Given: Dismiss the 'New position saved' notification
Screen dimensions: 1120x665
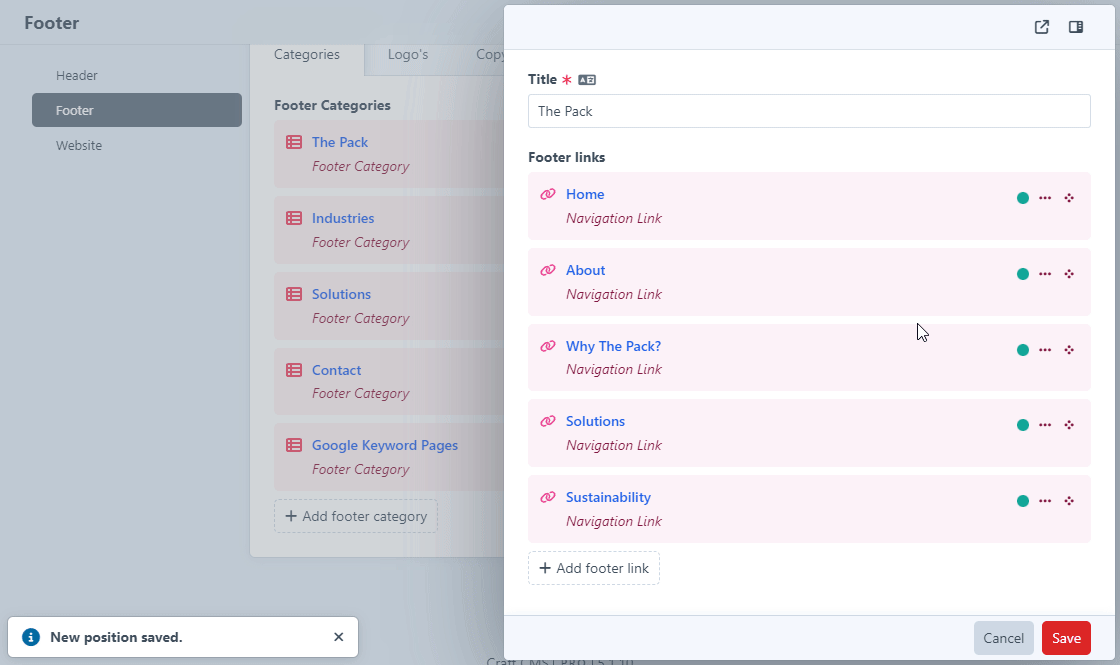Looking at the screenshot, I should point(338,637).
